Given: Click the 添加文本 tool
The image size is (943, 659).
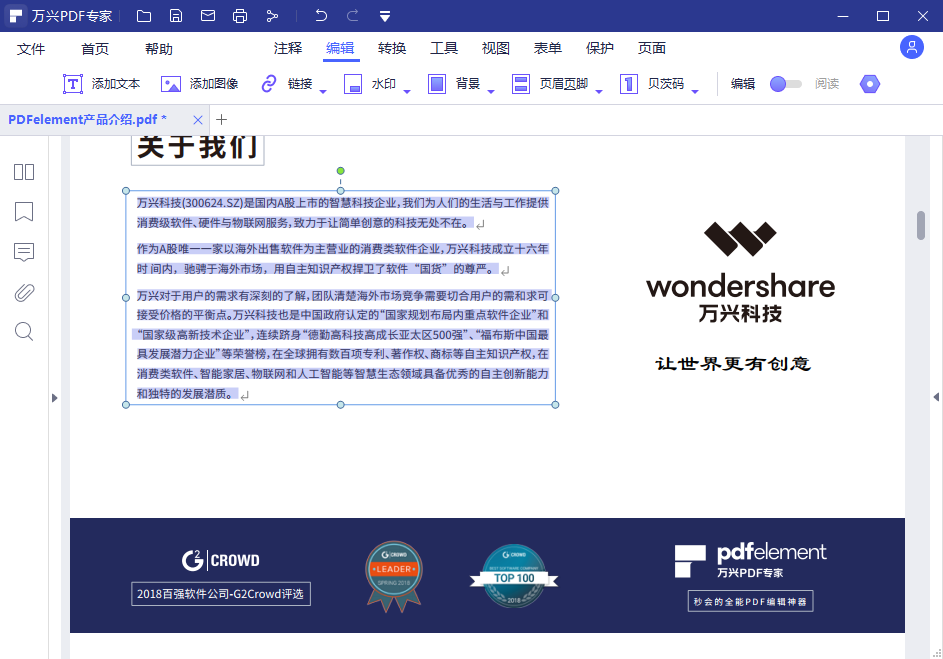Looking at the screenshot, I should pyautogui.click(x=102, y=84).
